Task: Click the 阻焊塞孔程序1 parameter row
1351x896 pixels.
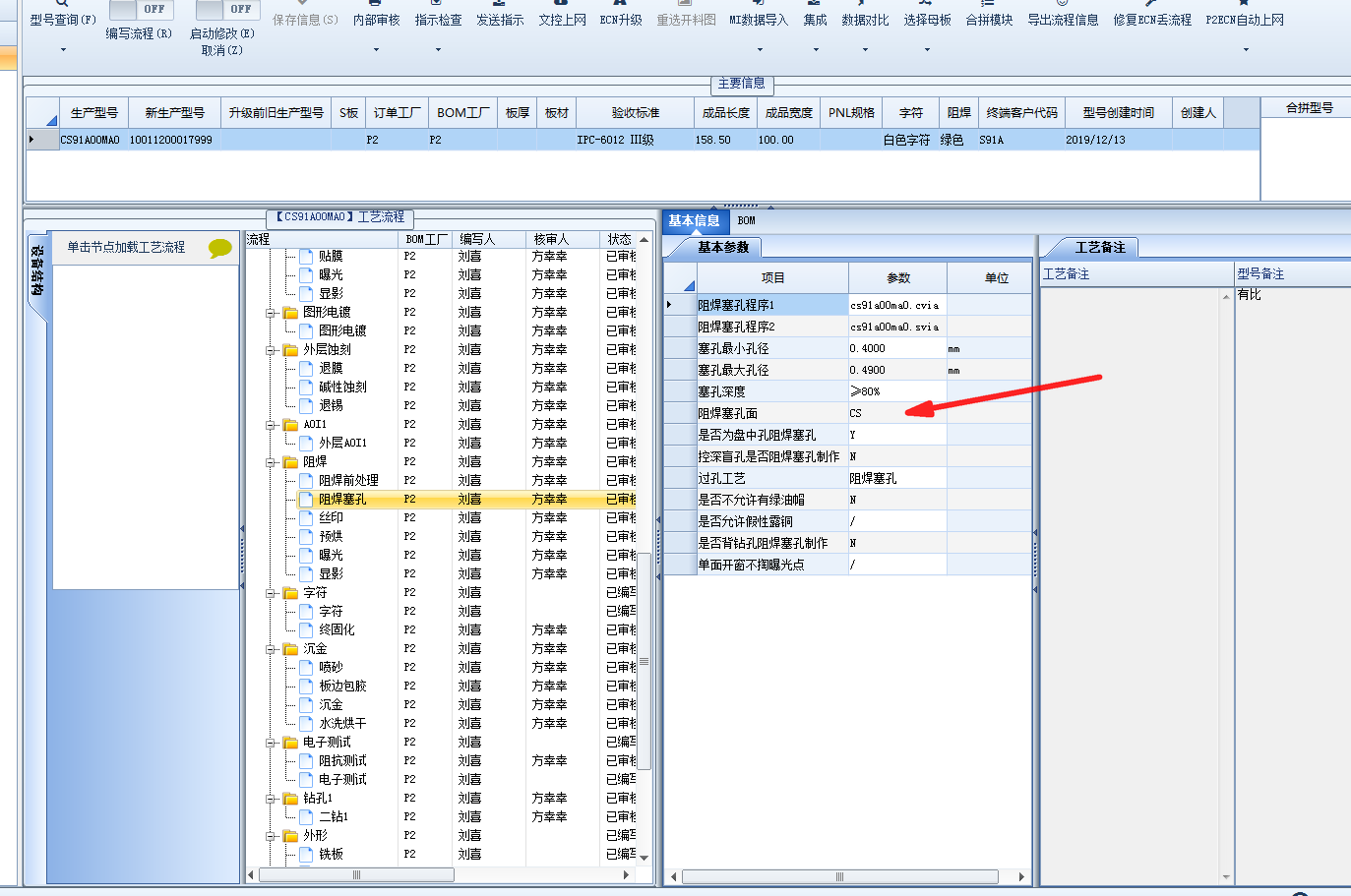Action: point(848,305)
